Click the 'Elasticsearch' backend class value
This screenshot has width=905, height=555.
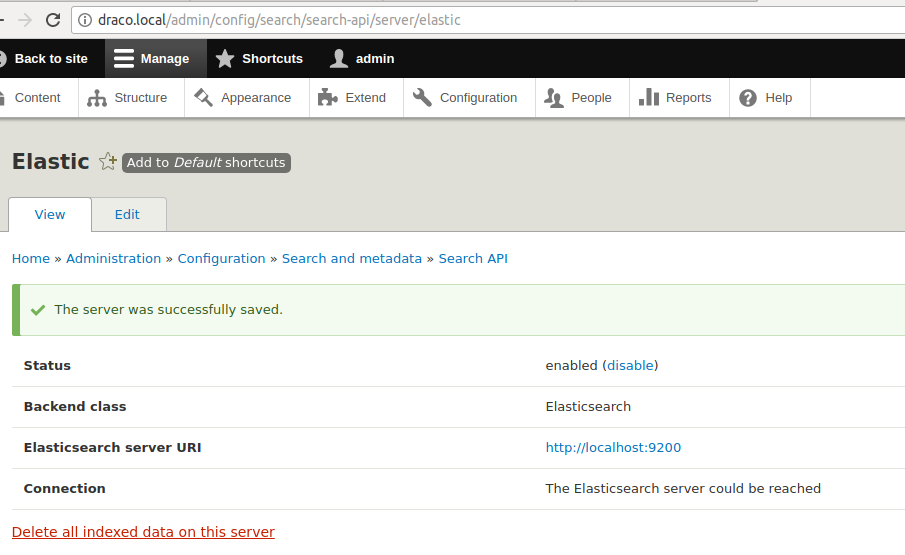coord(588,407)
